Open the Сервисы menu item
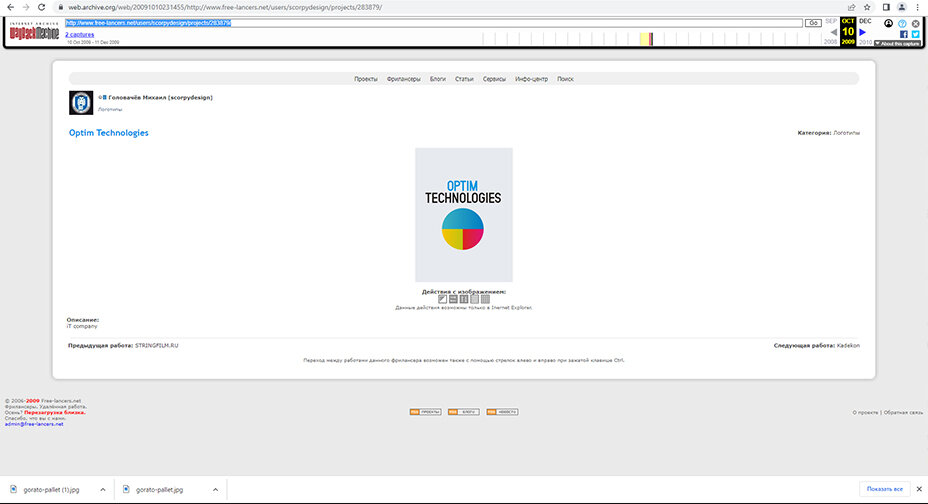Screen dimensions: 928x504 tap(494, 79)
